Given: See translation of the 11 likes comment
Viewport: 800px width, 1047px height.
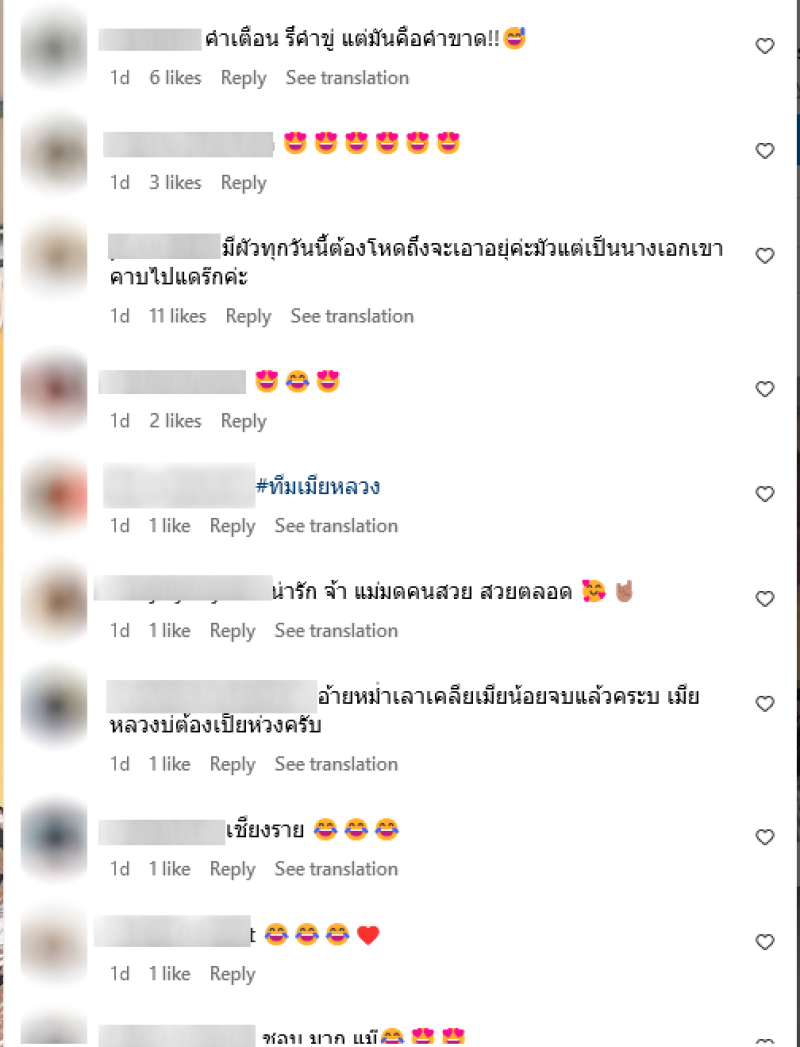Looking at the screenshot, I should 352,317.
